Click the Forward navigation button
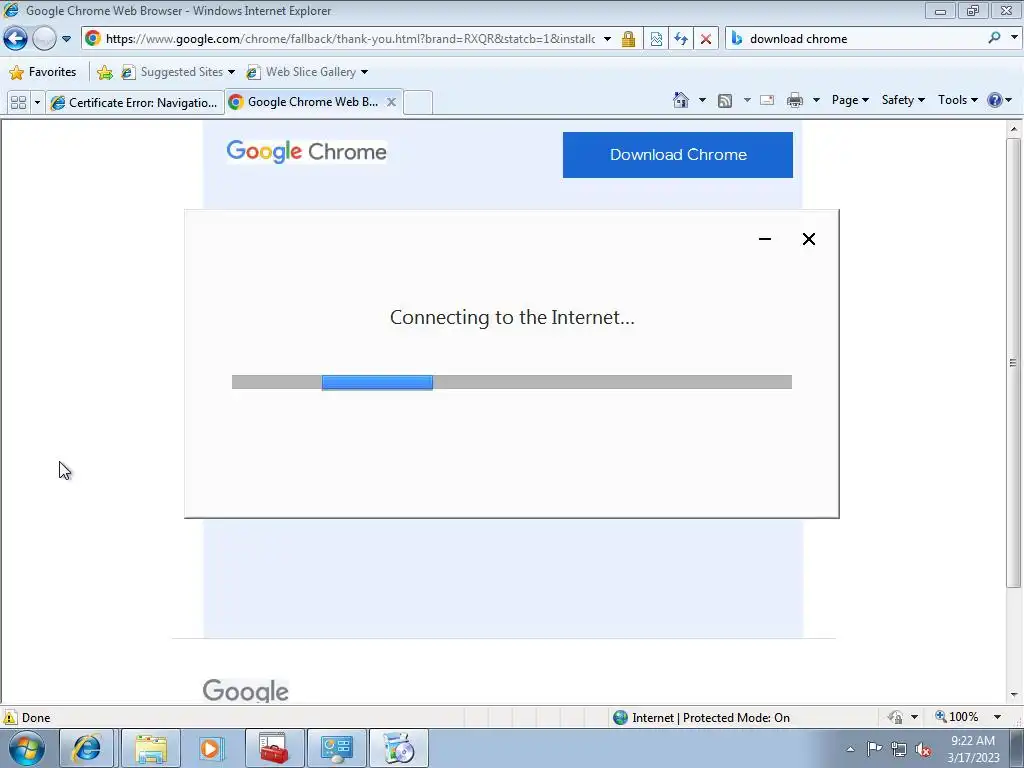This screenshot has width=1024, height=768. [44, 39]
